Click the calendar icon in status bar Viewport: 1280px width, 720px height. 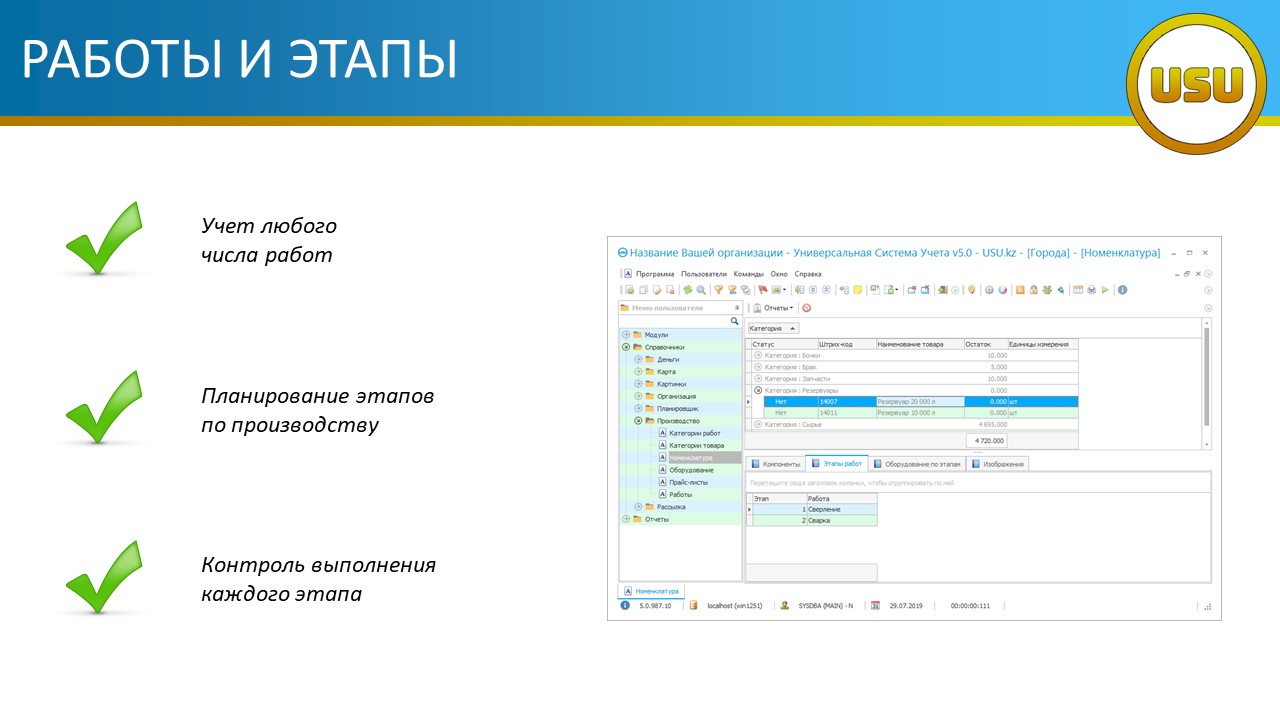[x=875, y=605]
